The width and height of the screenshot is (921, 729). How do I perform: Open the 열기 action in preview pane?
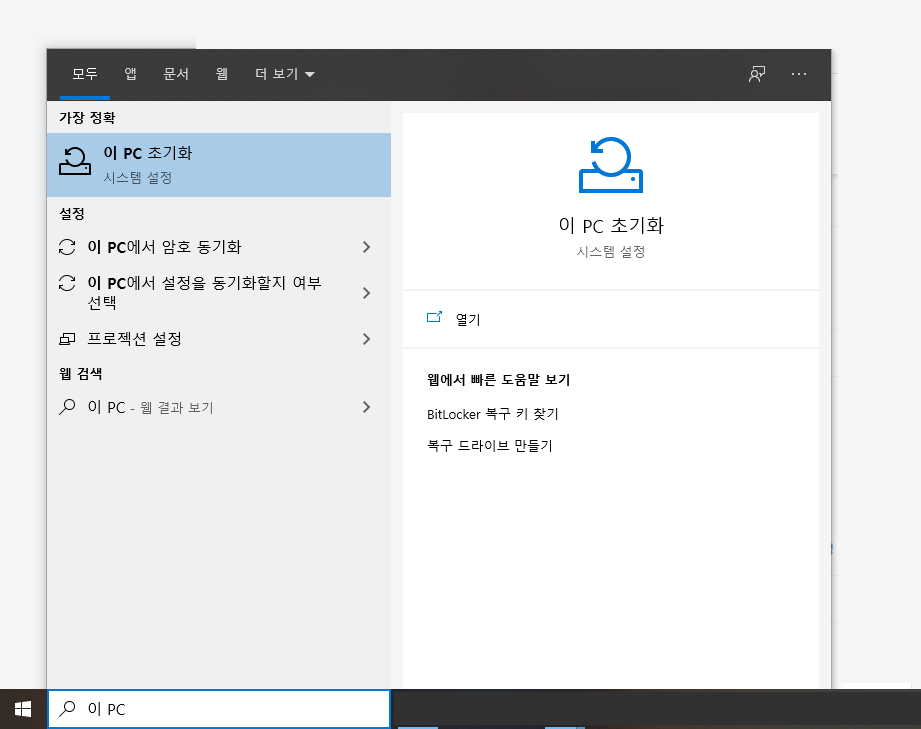[x=611, y=319]
